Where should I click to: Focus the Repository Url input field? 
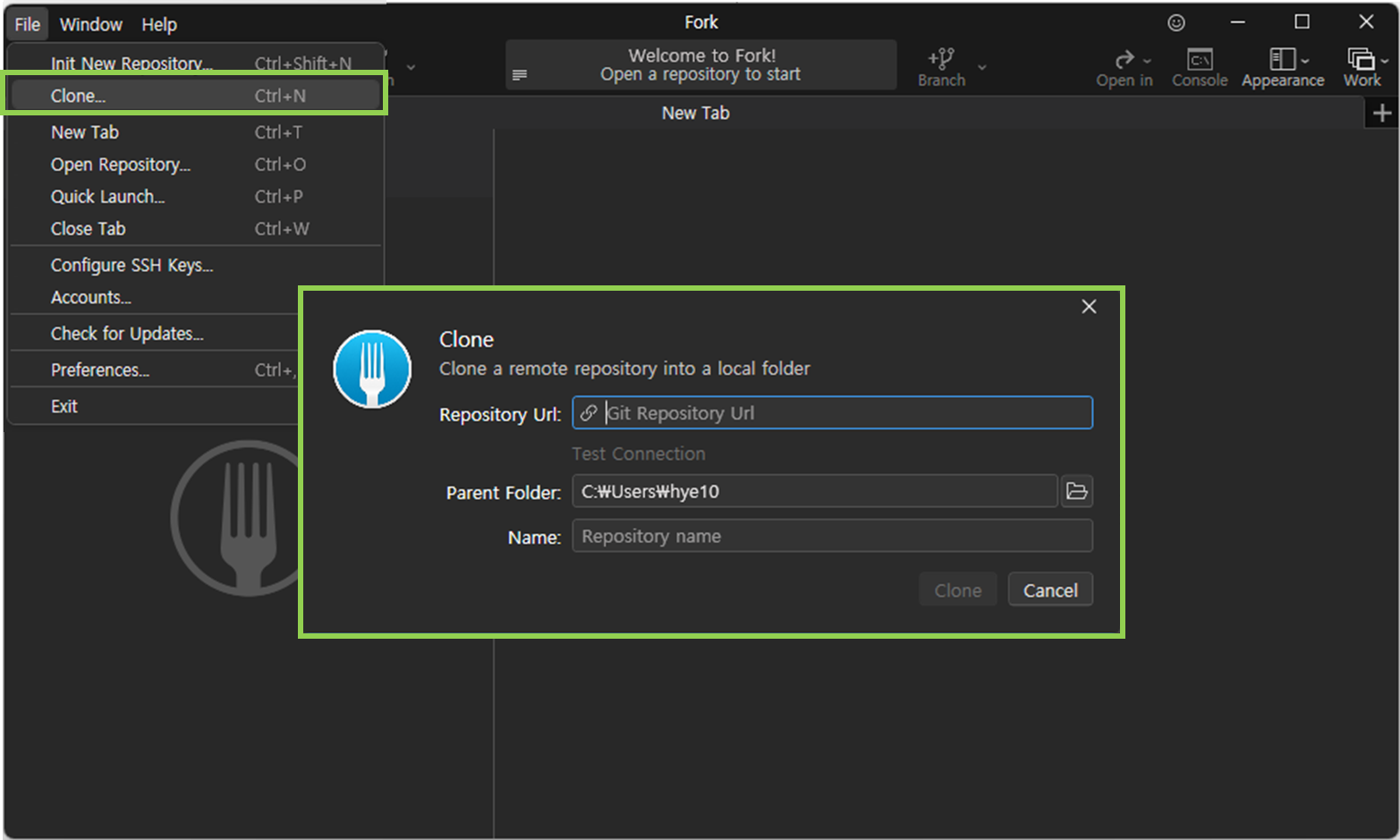[x=832, y=413]
